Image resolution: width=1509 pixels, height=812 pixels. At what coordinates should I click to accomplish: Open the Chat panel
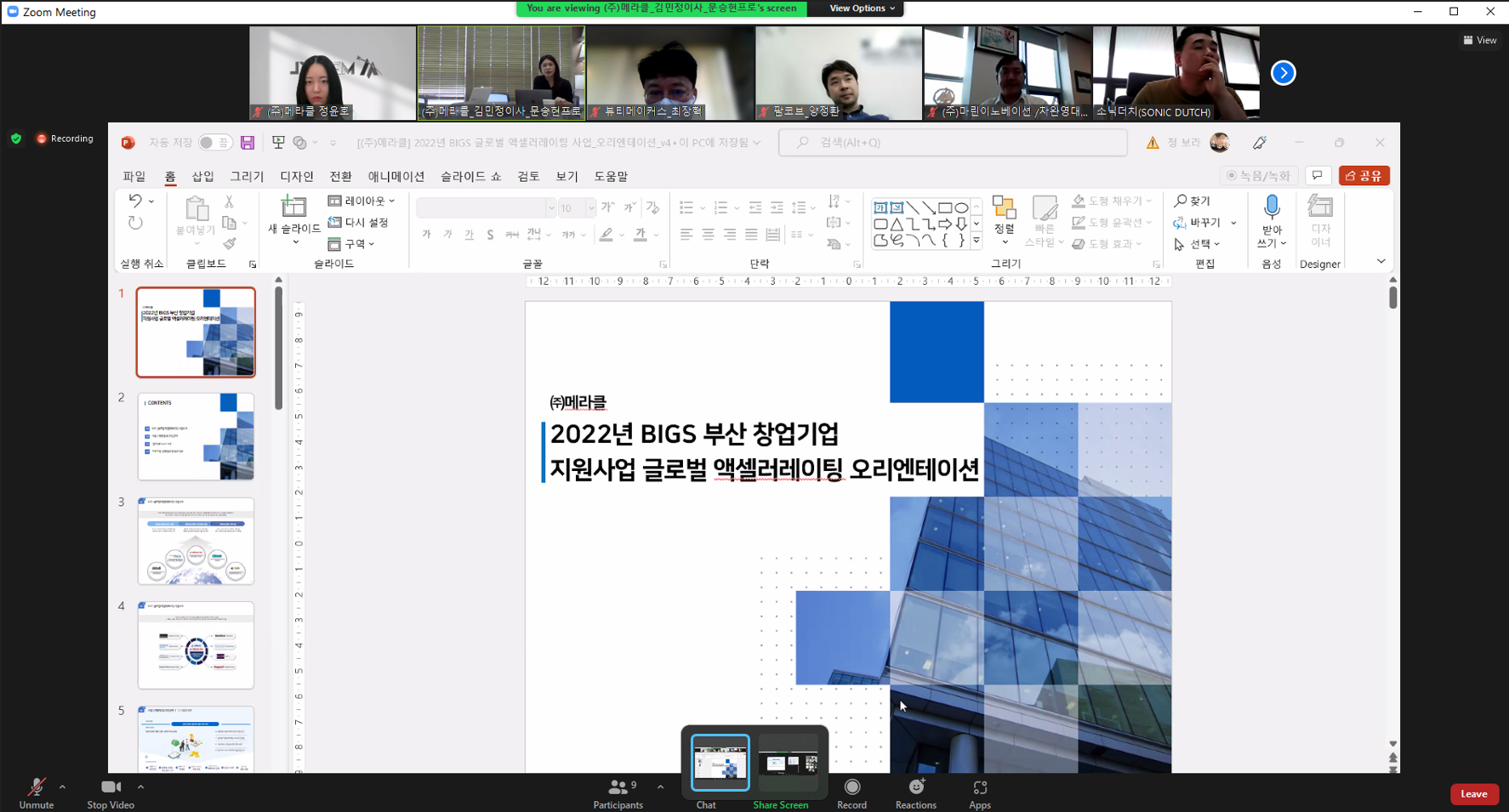[705, 804]
